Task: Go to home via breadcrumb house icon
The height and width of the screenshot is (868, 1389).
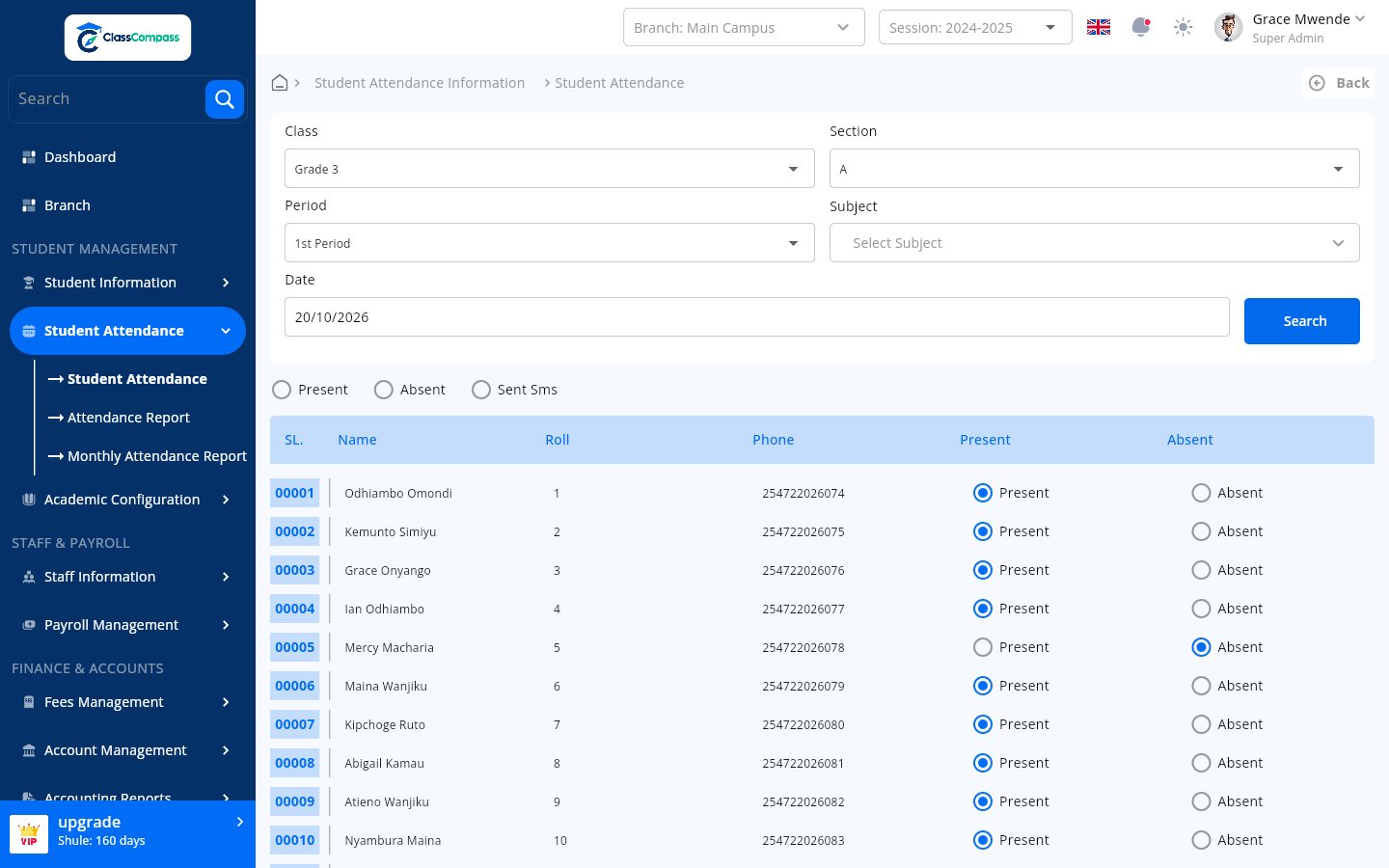Action: point(280,83)
